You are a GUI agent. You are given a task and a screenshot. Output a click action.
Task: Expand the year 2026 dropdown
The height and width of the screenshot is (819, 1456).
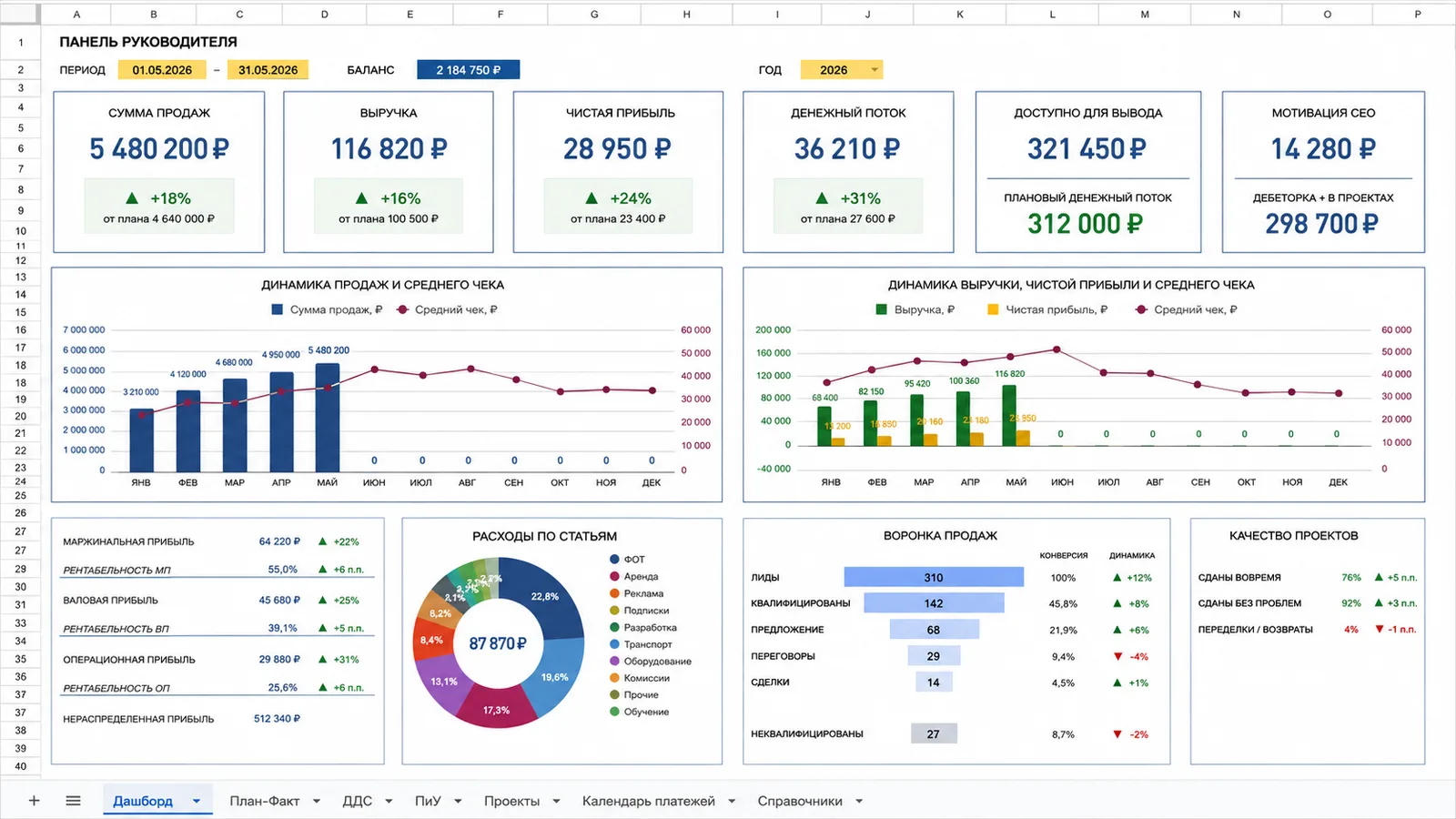pos(875,70)
